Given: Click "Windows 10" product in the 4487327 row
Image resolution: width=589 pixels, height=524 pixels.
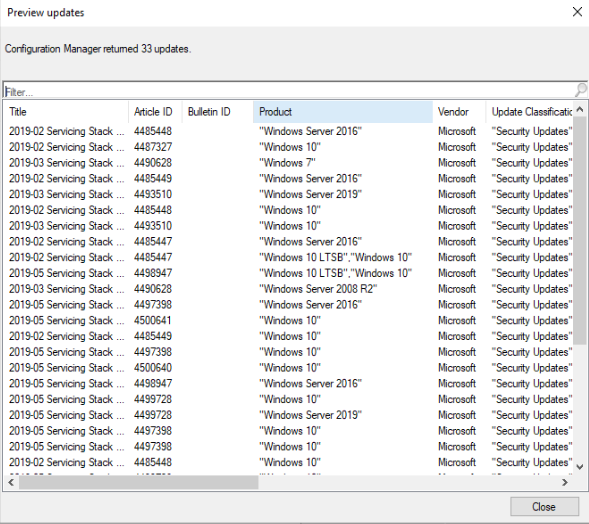Looking at the screenshot, I should tap(290, 147).
